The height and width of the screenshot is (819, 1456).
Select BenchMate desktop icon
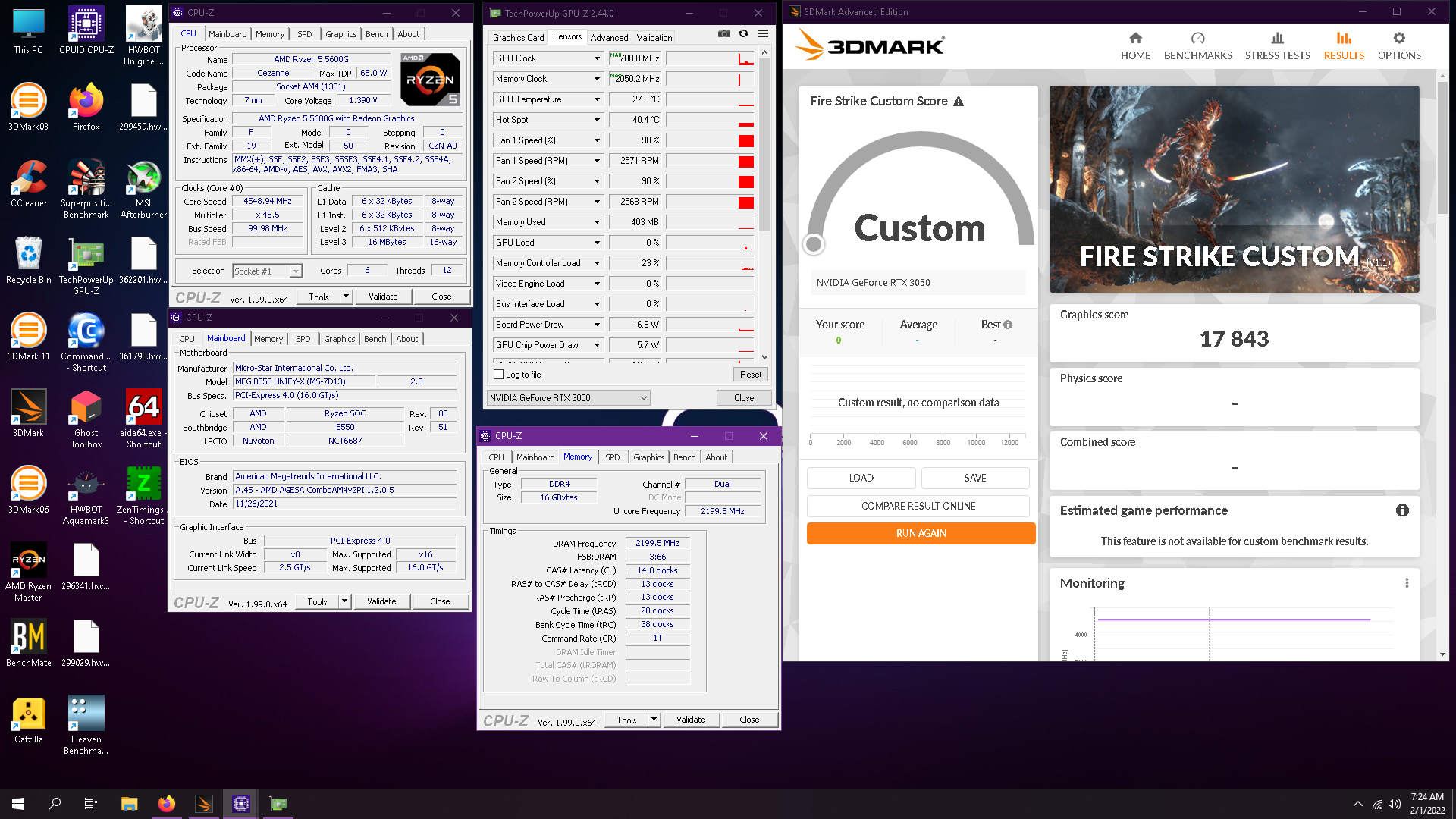[x=29, y=644]
